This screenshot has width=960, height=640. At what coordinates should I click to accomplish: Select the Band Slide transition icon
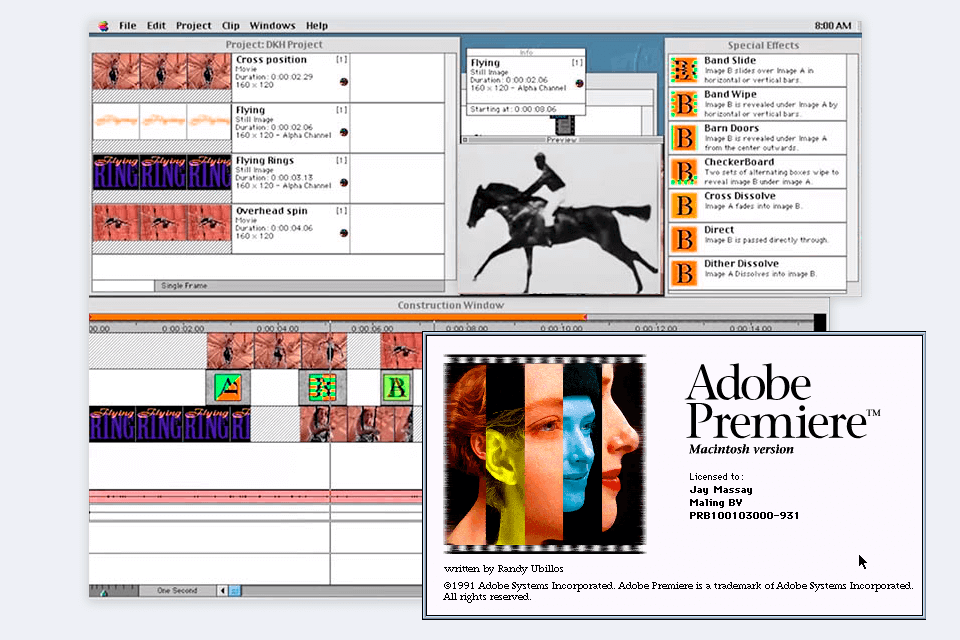click(x=682, y=68)
